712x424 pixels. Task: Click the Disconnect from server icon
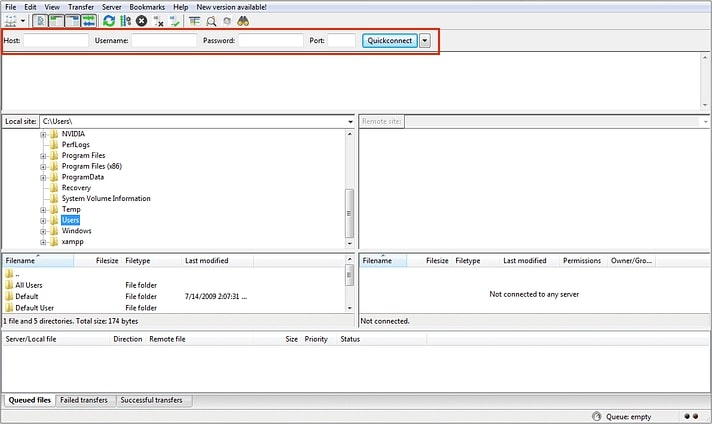click(x=158, y=21)
